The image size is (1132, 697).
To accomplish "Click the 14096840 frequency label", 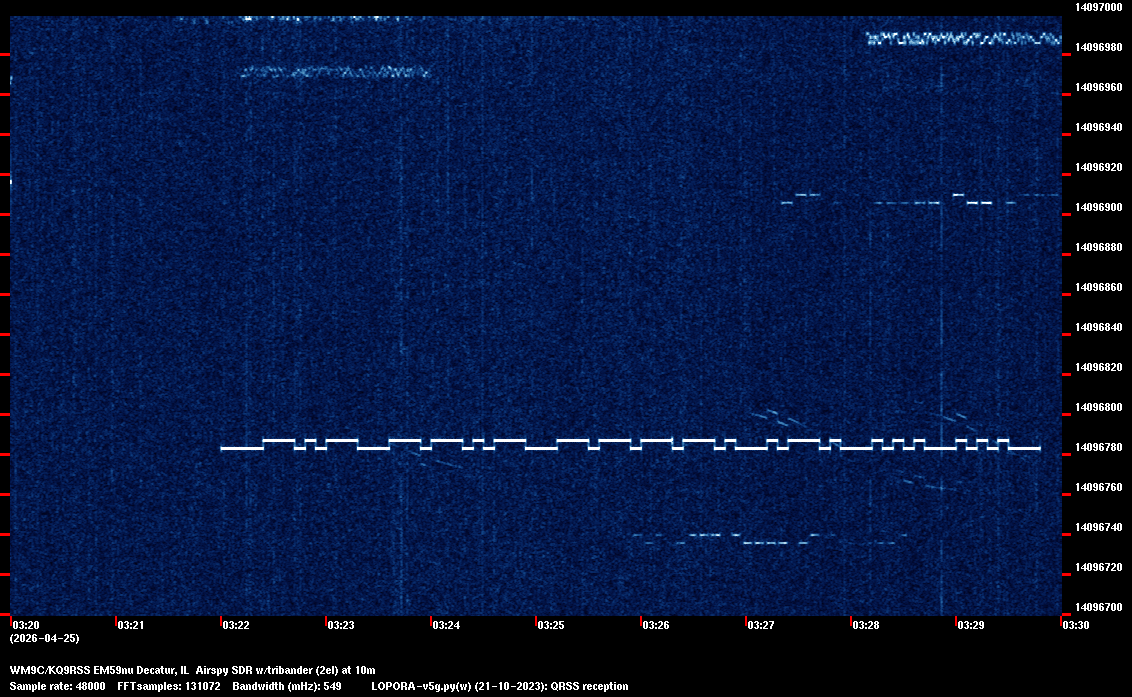I will click(x=1097, y=327).
